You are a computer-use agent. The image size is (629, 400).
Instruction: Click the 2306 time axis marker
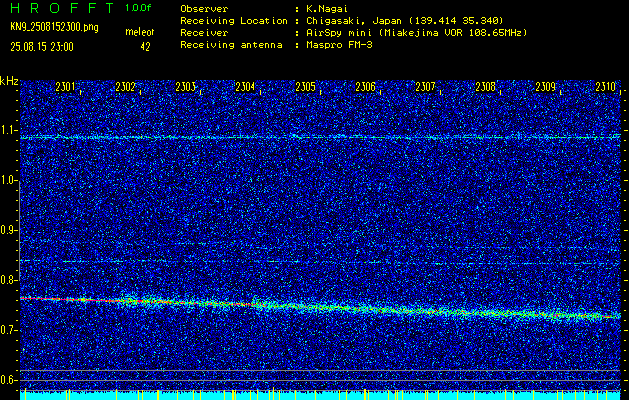click(x=365, y=87)
